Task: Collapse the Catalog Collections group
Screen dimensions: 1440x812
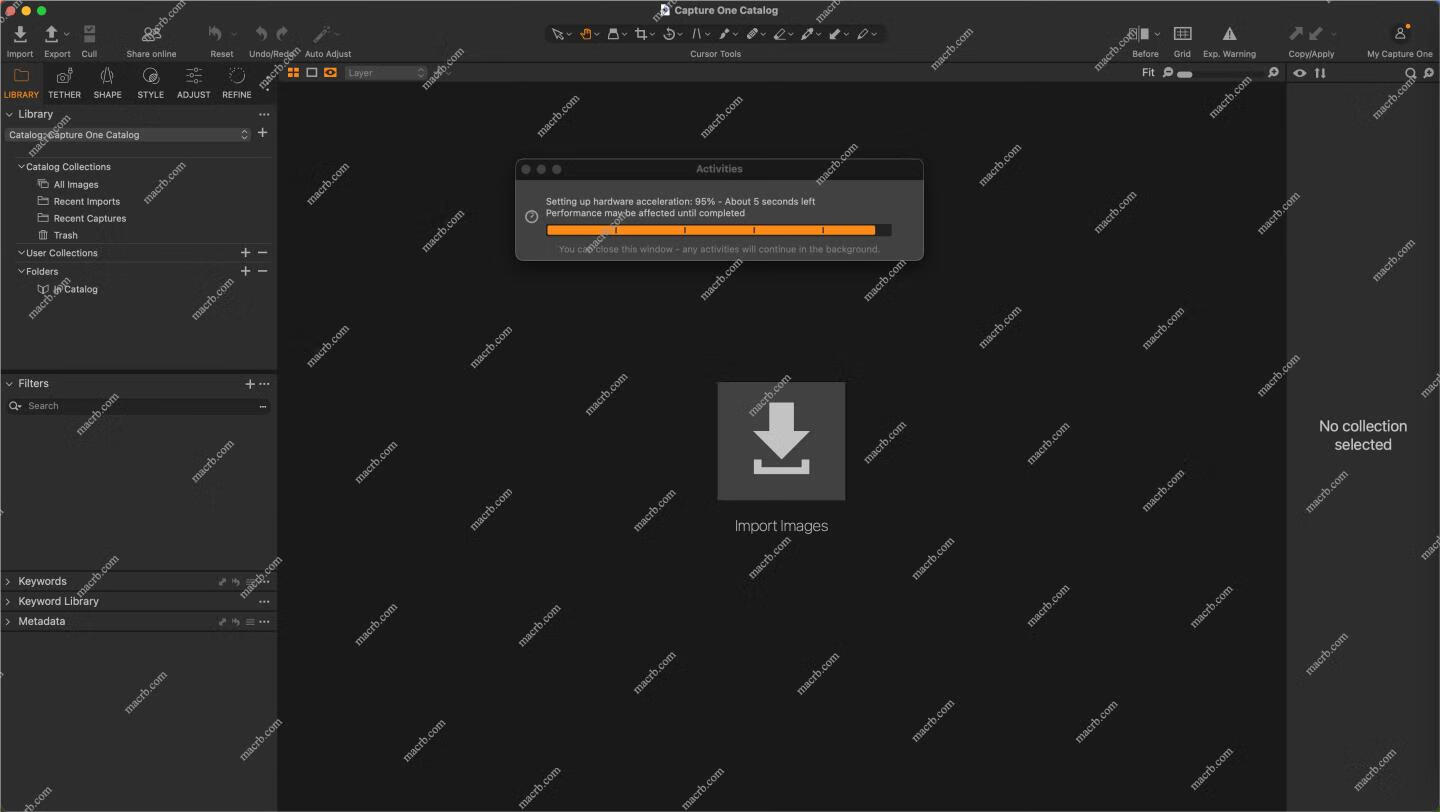Action: (x=21, y=167)
